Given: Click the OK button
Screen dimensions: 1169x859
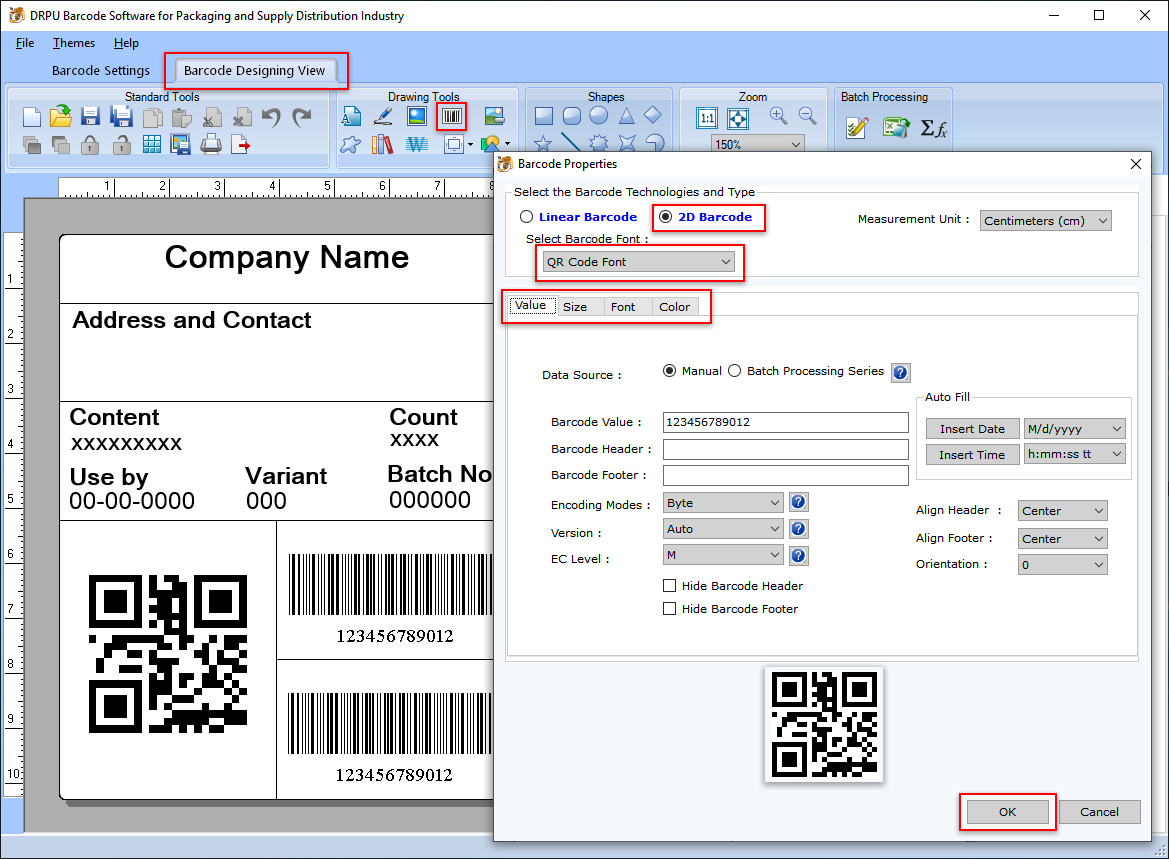Looking at the screenshot, I should click(1007, 812).
